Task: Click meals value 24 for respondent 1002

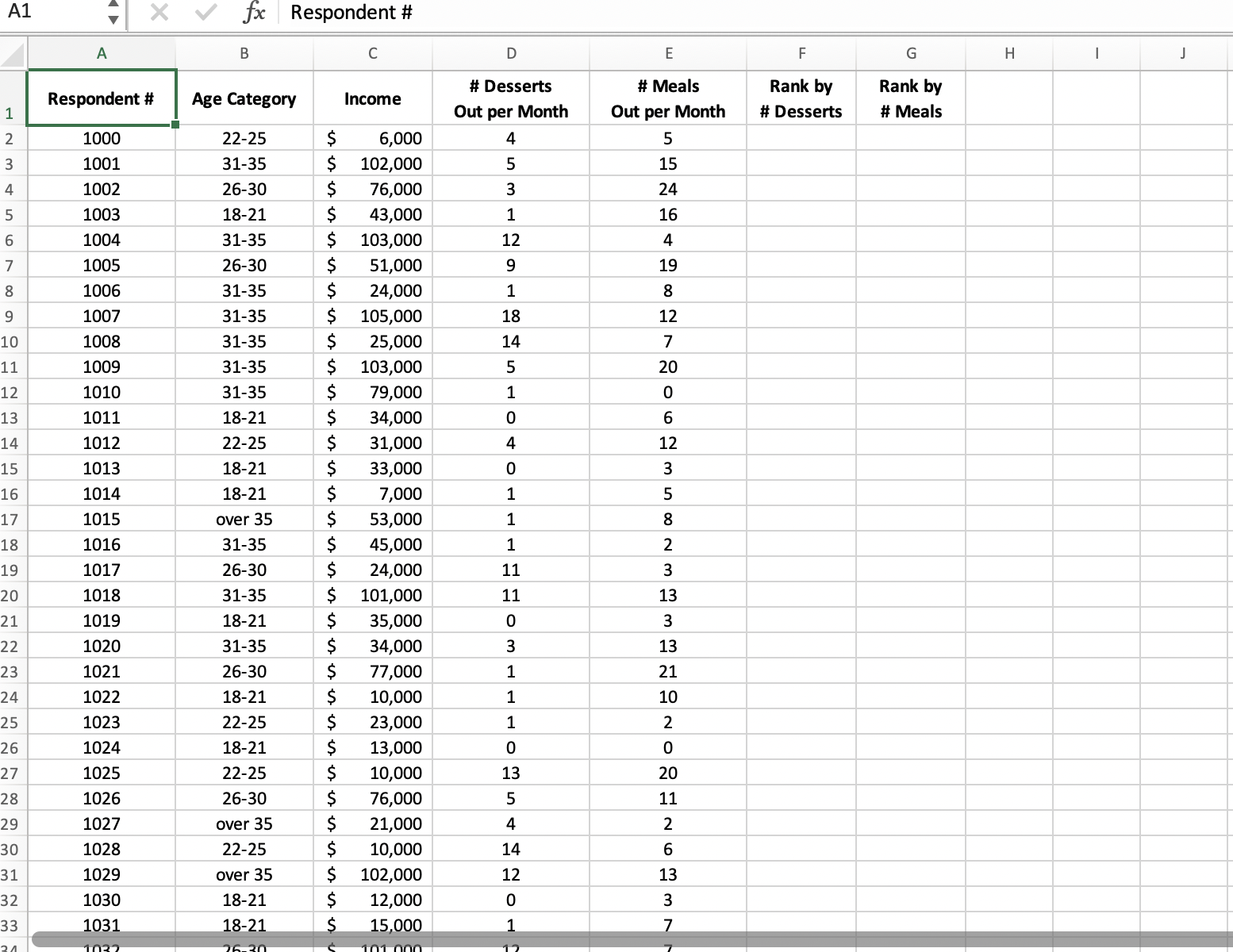Action: tap(668, 190)
